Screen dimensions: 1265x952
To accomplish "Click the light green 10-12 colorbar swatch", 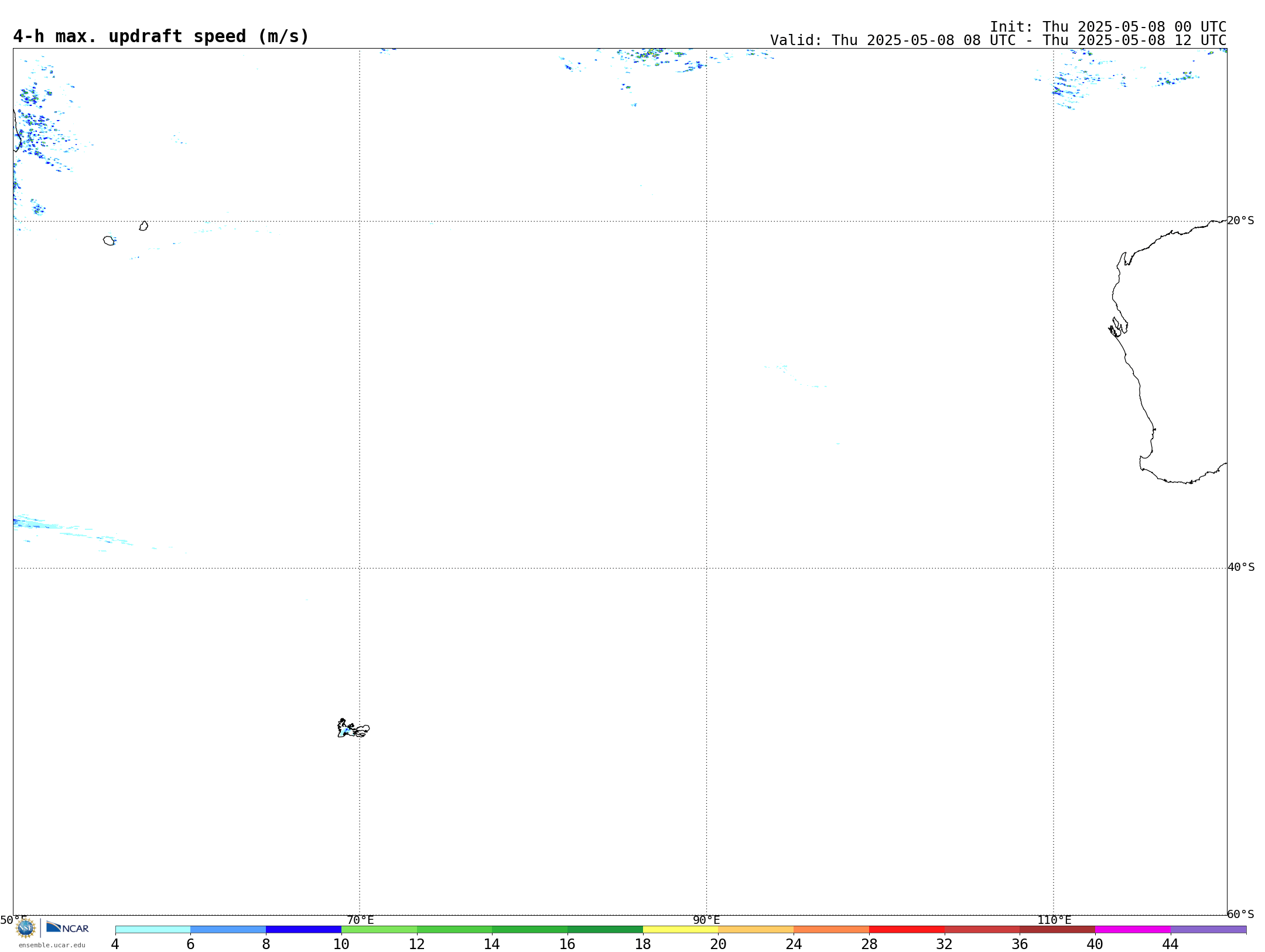I will (379, 929).
